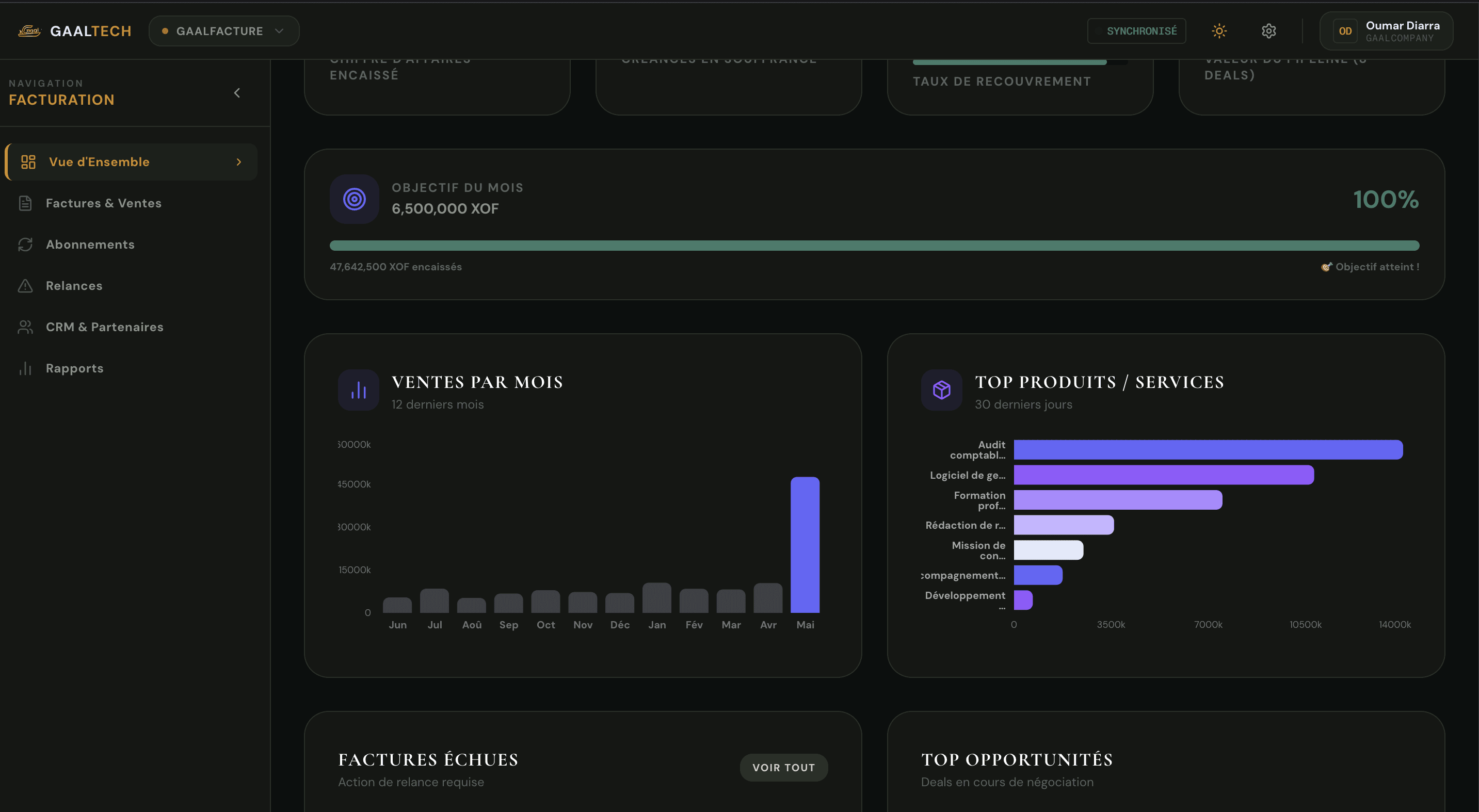Click the Accompagnement product bar
Screen dimensions: 1479x812
[1038, 575]
